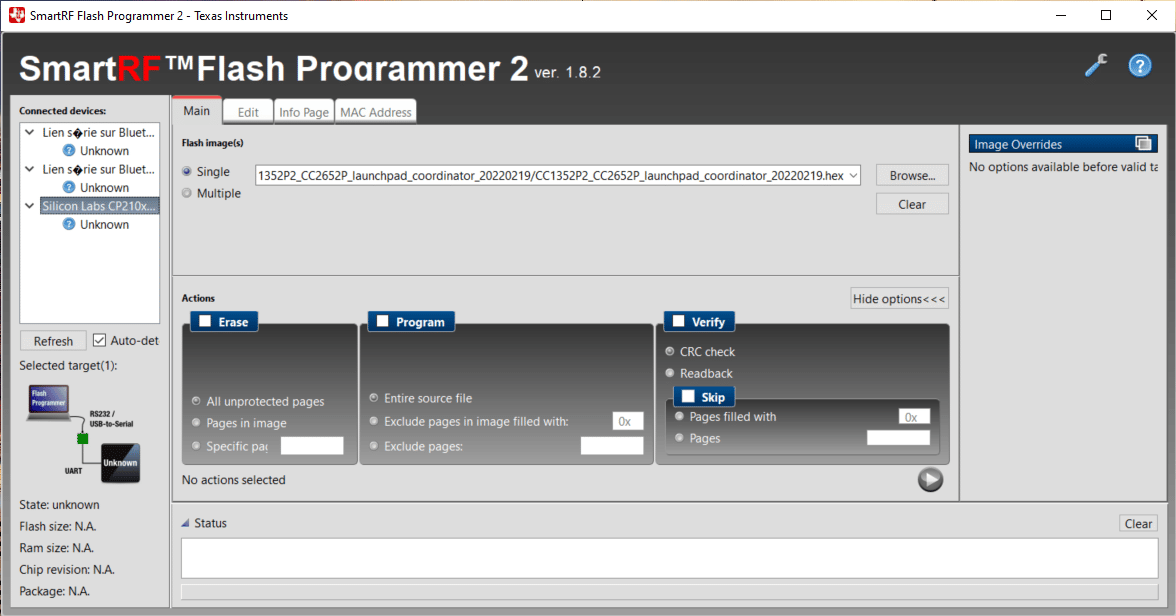The image size is (1176, 616).
Task: Open the blue help question-mark icon
Action: (x=1139, y=66)
